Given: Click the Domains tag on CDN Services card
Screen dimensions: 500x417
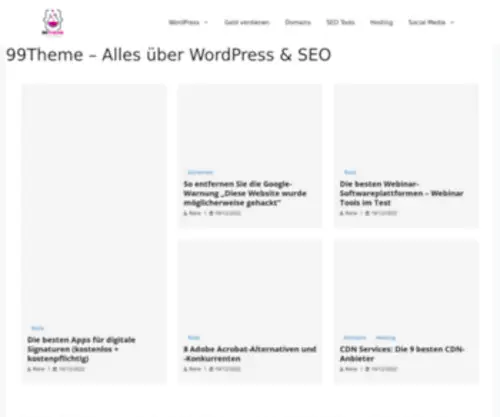Looking at the screenshot, I should coord(355,338).
